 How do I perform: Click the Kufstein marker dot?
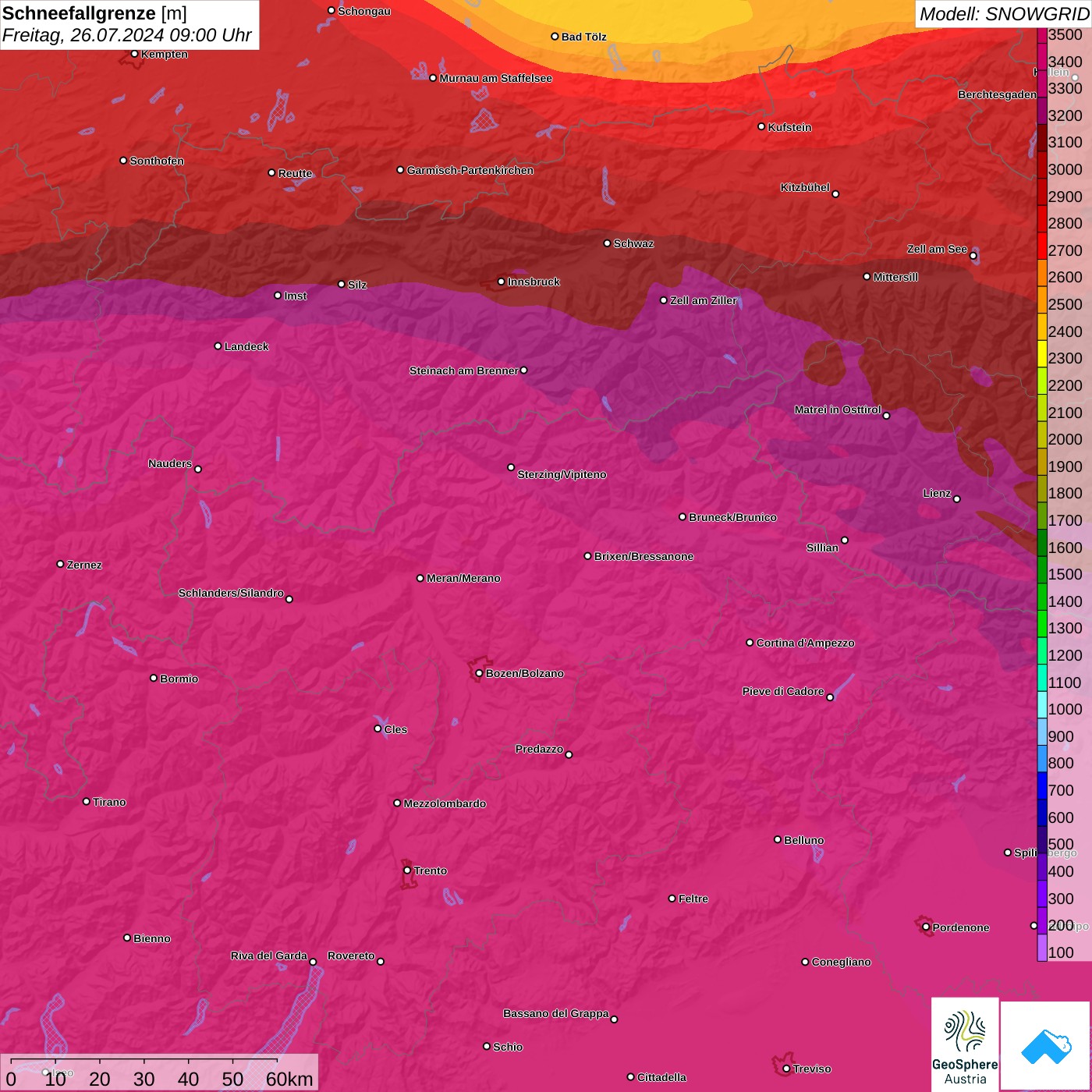pos(761,126)
